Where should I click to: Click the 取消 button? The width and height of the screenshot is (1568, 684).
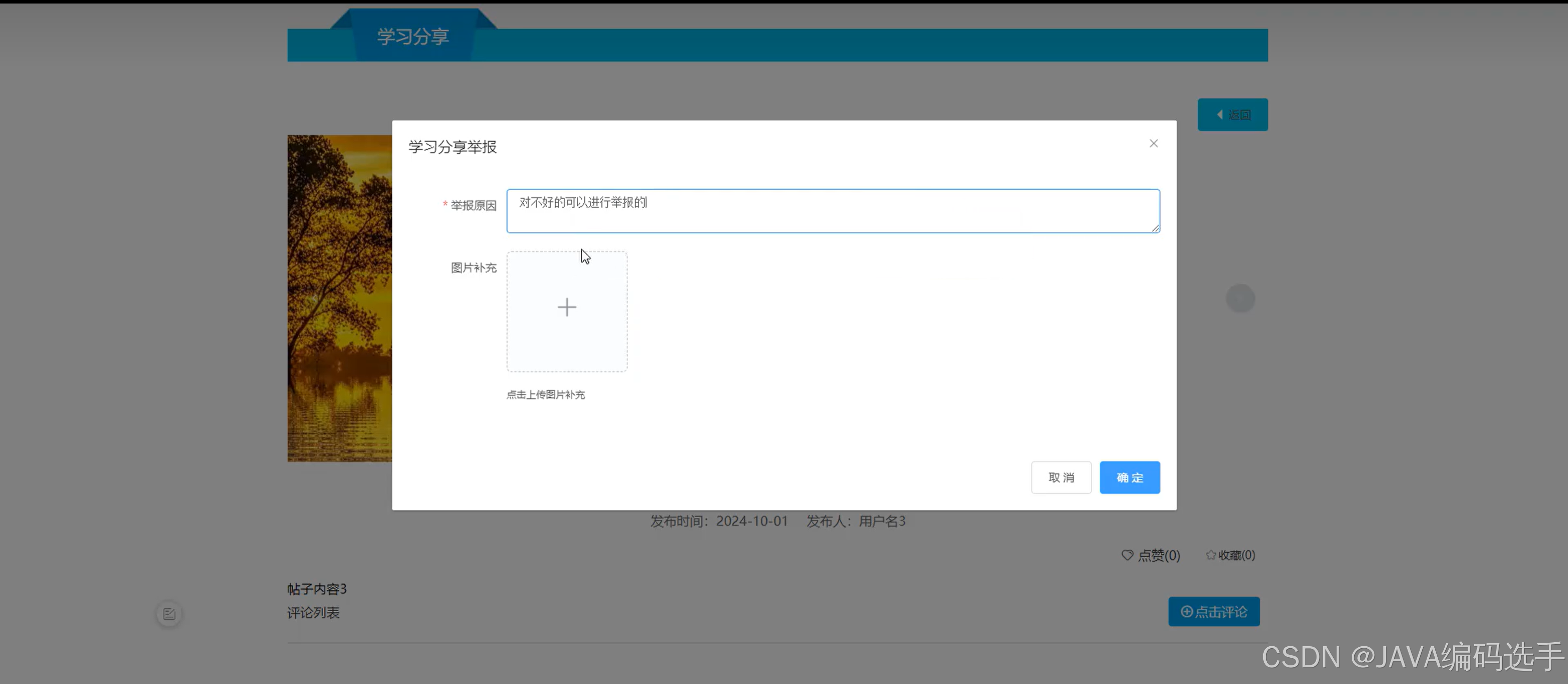tap(1061, 478)
